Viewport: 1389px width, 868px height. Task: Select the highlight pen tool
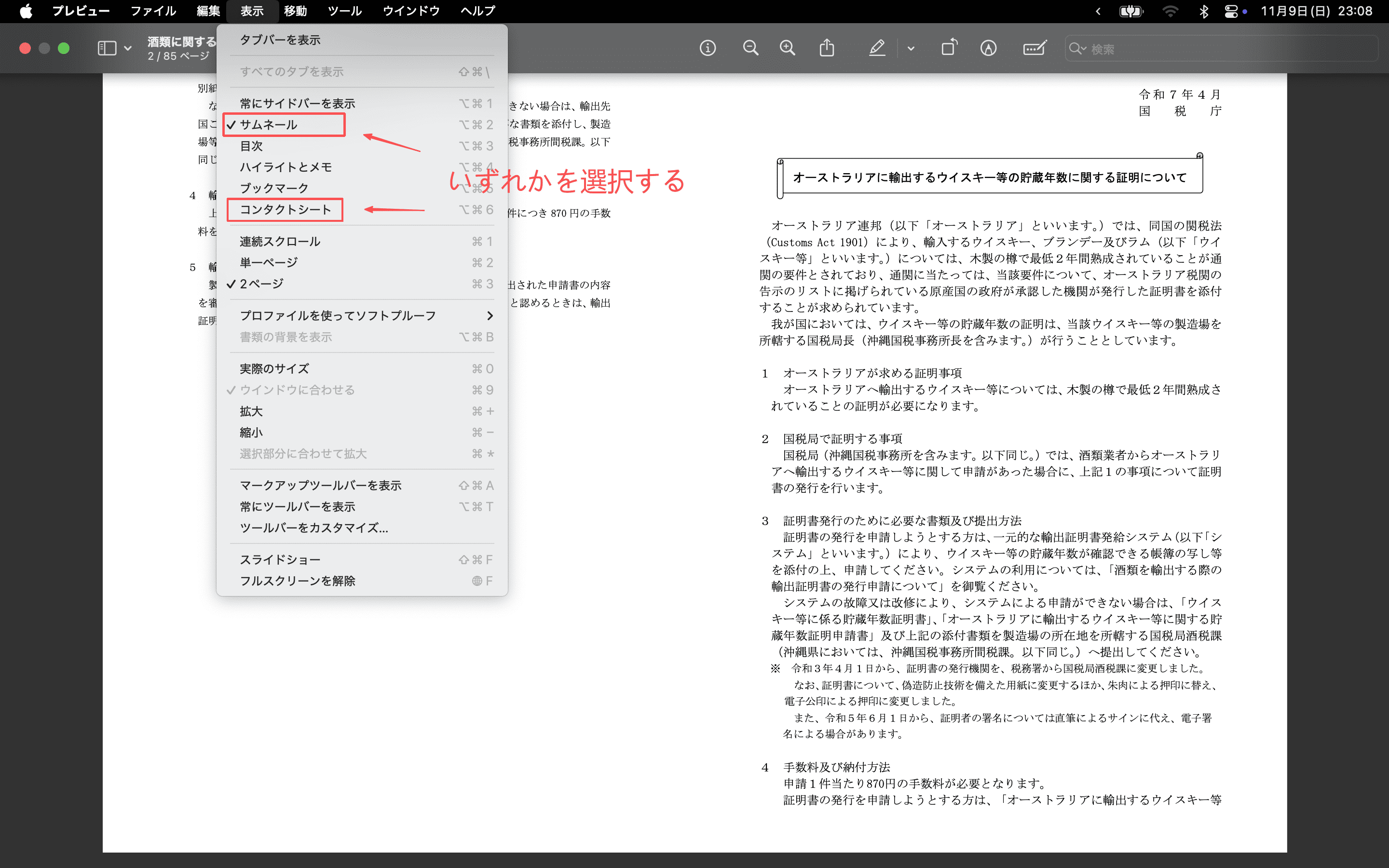pos(877,48)
